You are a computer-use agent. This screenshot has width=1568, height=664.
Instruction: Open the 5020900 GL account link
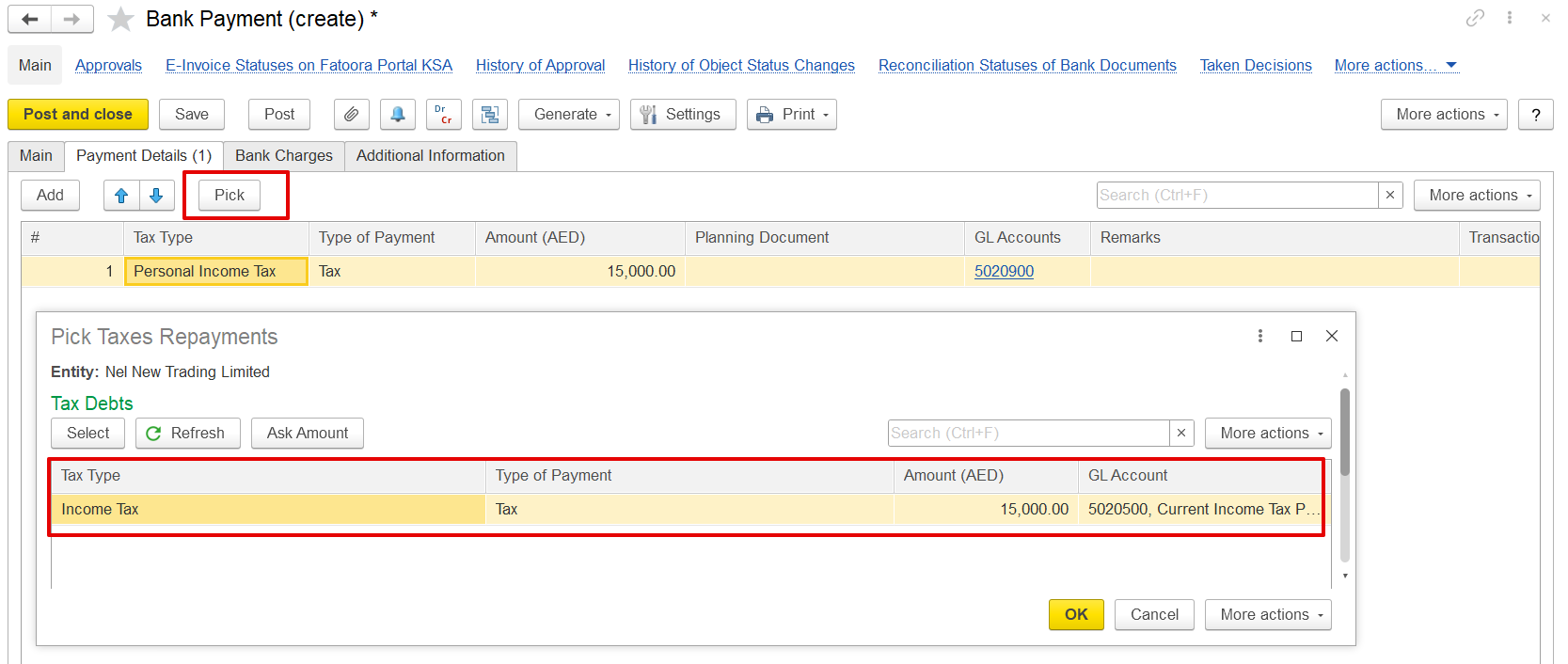(1004, 272)
